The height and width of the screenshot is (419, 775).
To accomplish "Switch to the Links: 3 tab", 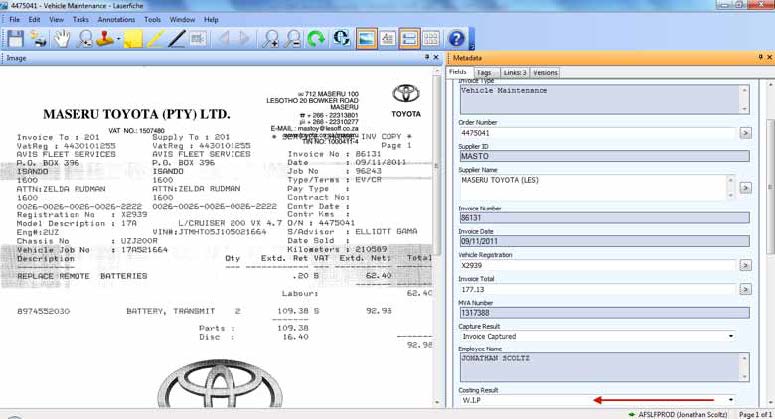I will coord(515,73).
